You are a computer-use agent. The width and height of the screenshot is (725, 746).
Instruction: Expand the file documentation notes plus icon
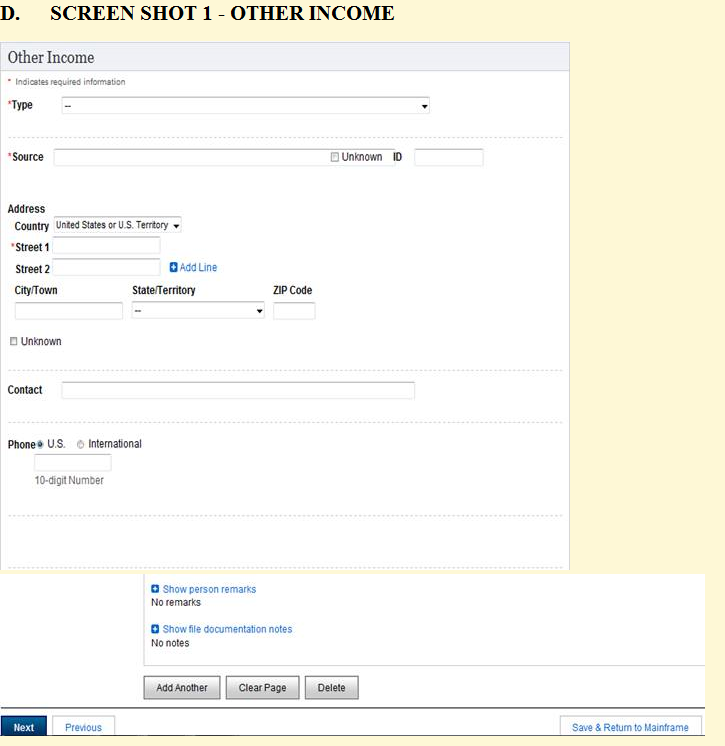155,629
